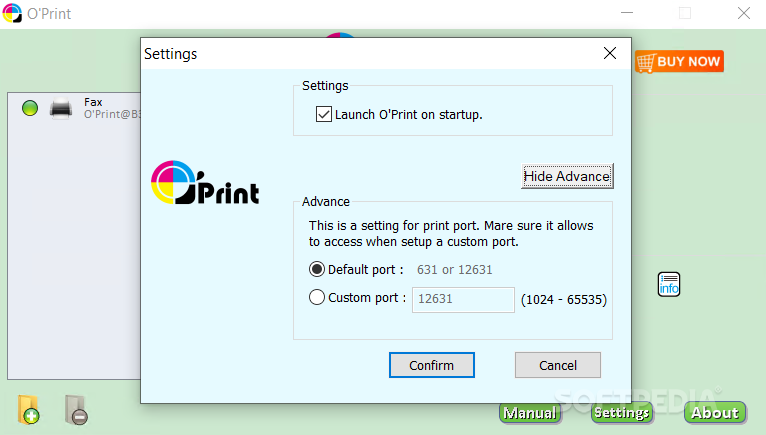Viewport: 766px width, 435px height.
Task: Click the '(1024 - 65535)' range text
Action: click(x=564, y=300)
